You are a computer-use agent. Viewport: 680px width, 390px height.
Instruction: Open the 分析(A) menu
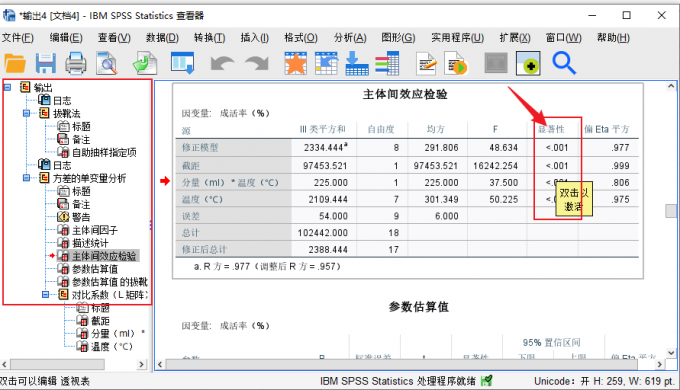click(x=350, y=38)
